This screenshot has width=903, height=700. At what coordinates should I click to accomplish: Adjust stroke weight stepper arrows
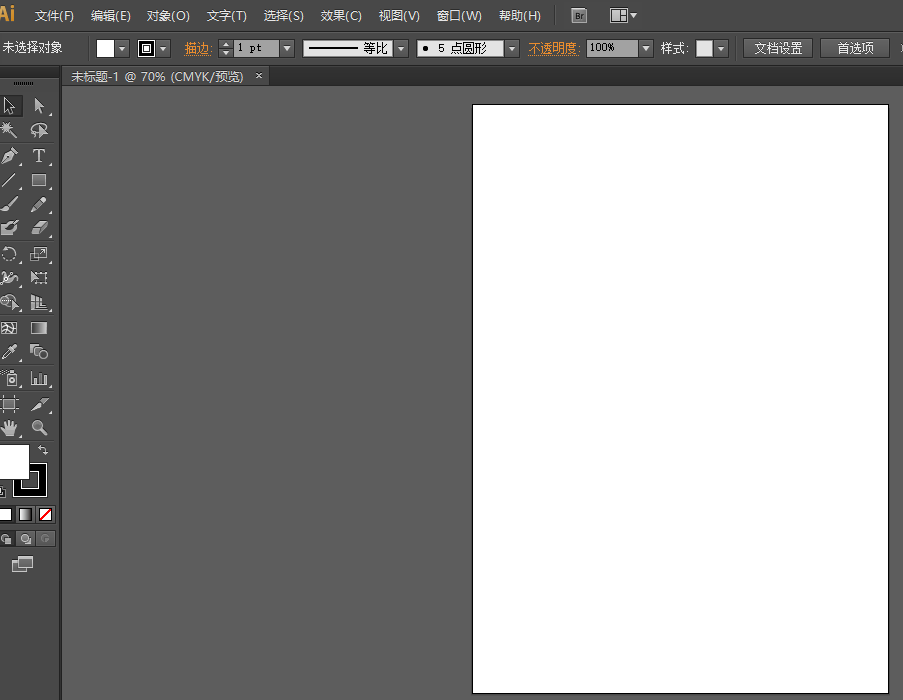[226, 48]
